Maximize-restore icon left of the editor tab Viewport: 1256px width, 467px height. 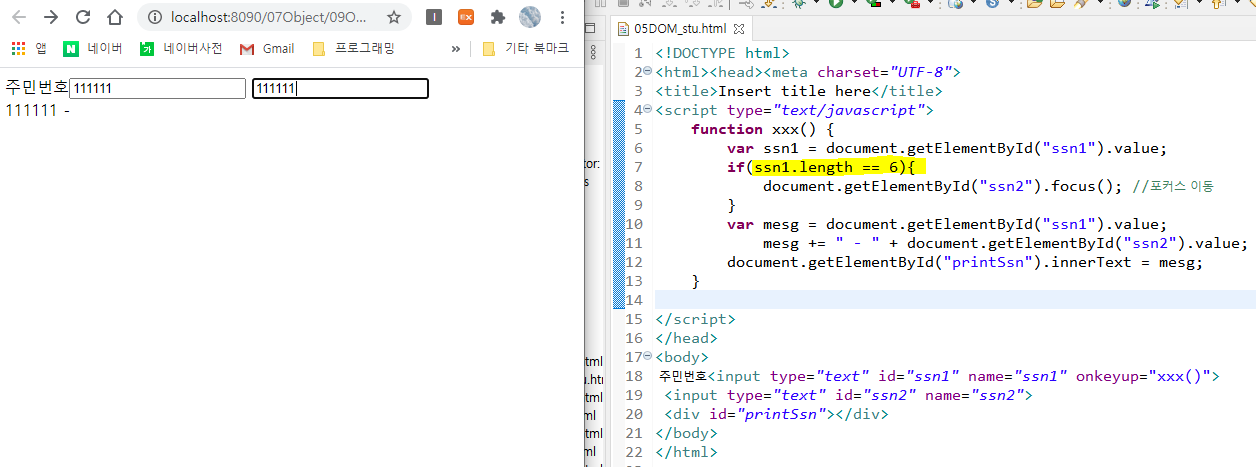click(x=590, y=29)
